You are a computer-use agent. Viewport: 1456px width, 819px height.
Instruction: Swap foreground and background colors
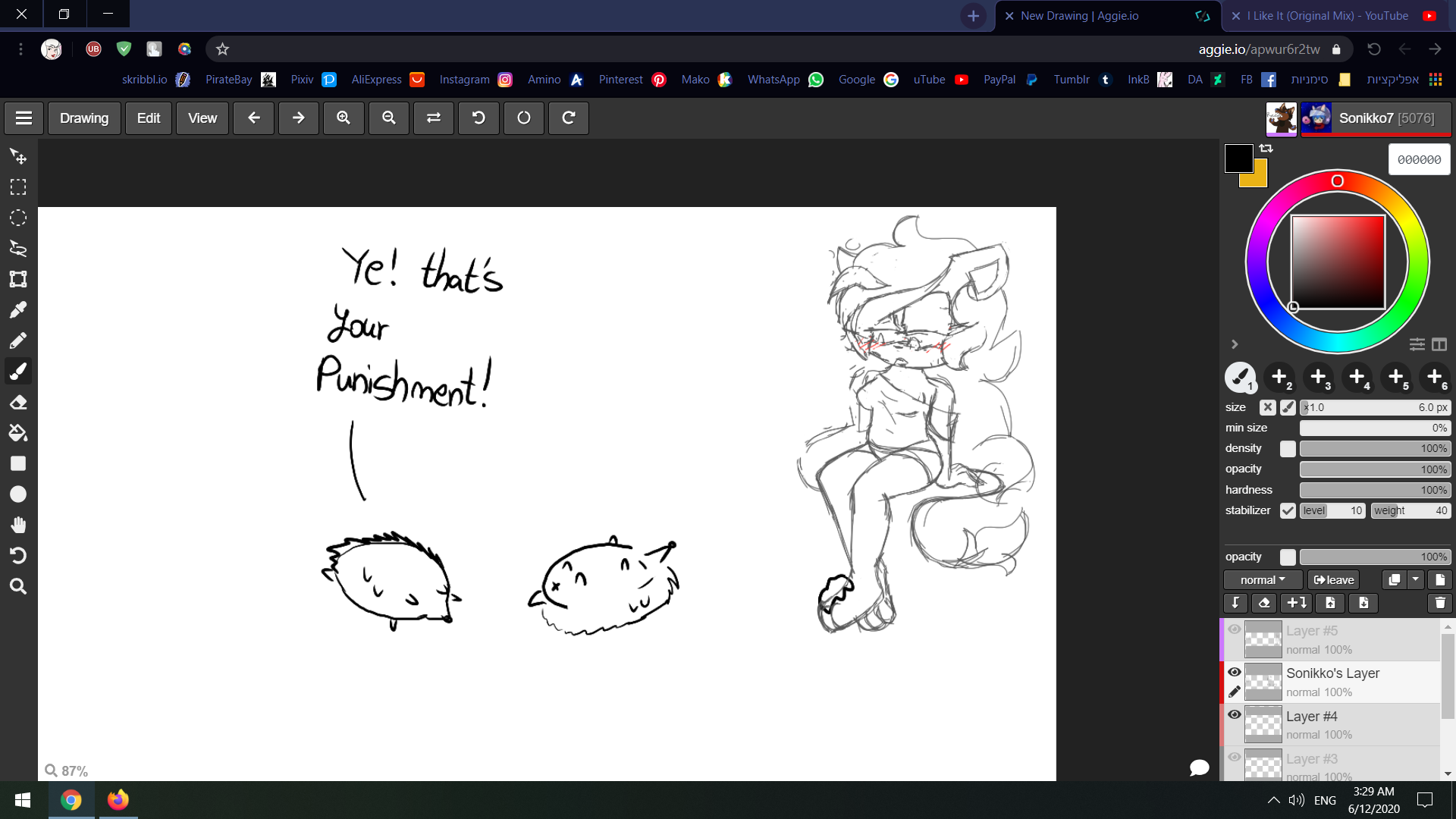pos(1266,149)
